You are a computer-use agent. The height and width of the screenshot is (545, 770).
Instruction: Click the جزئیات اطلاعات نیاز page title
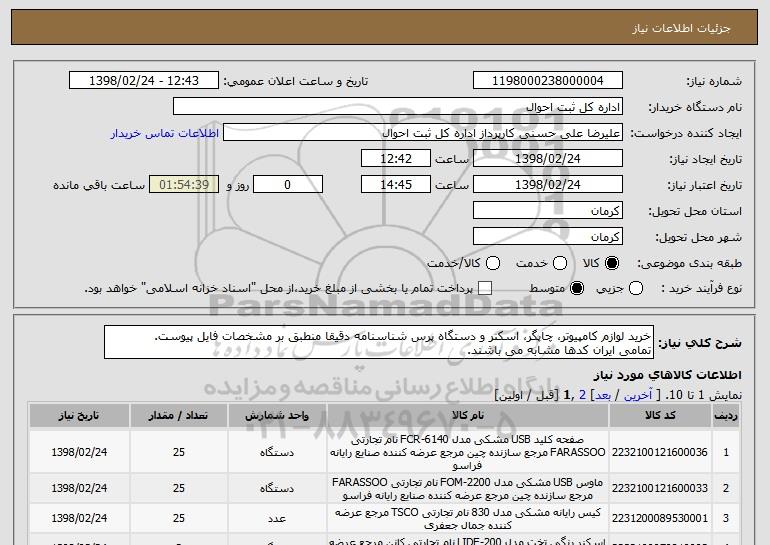[x=681, y=28]
